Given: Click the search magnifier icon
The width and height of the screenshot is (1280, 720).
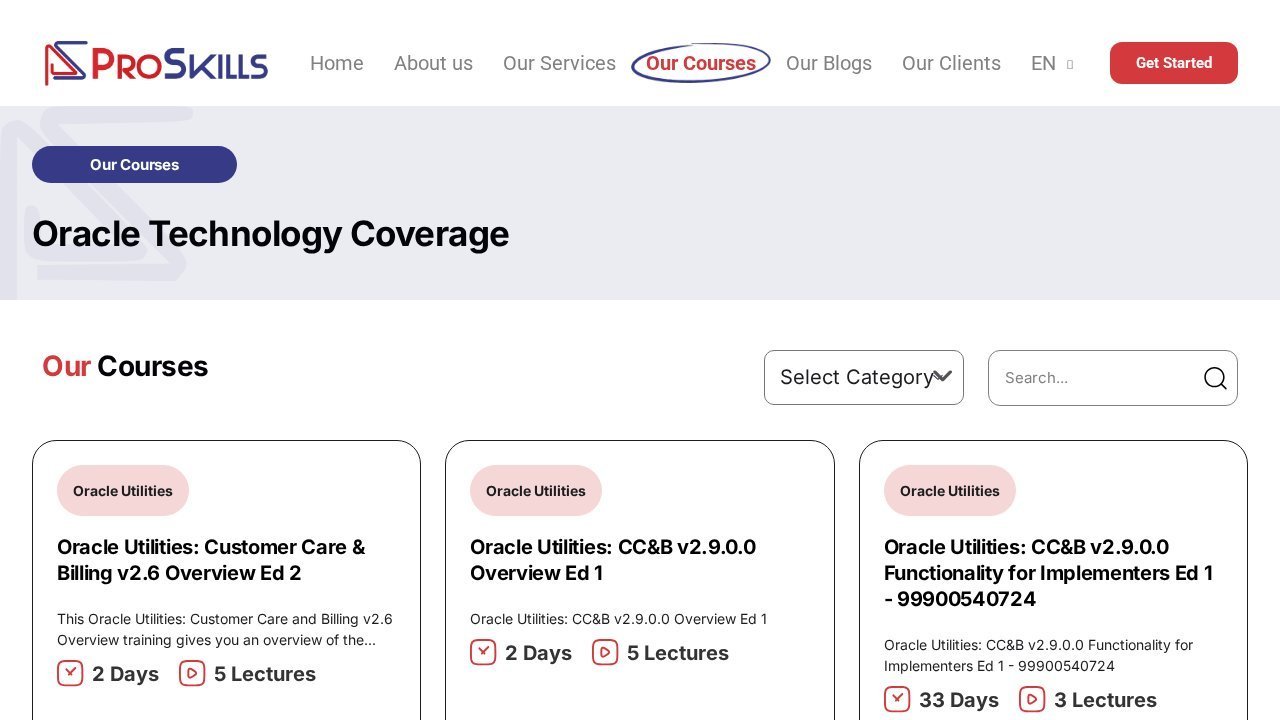Looking at the screenshot, I should click(x=1215, y=378).
